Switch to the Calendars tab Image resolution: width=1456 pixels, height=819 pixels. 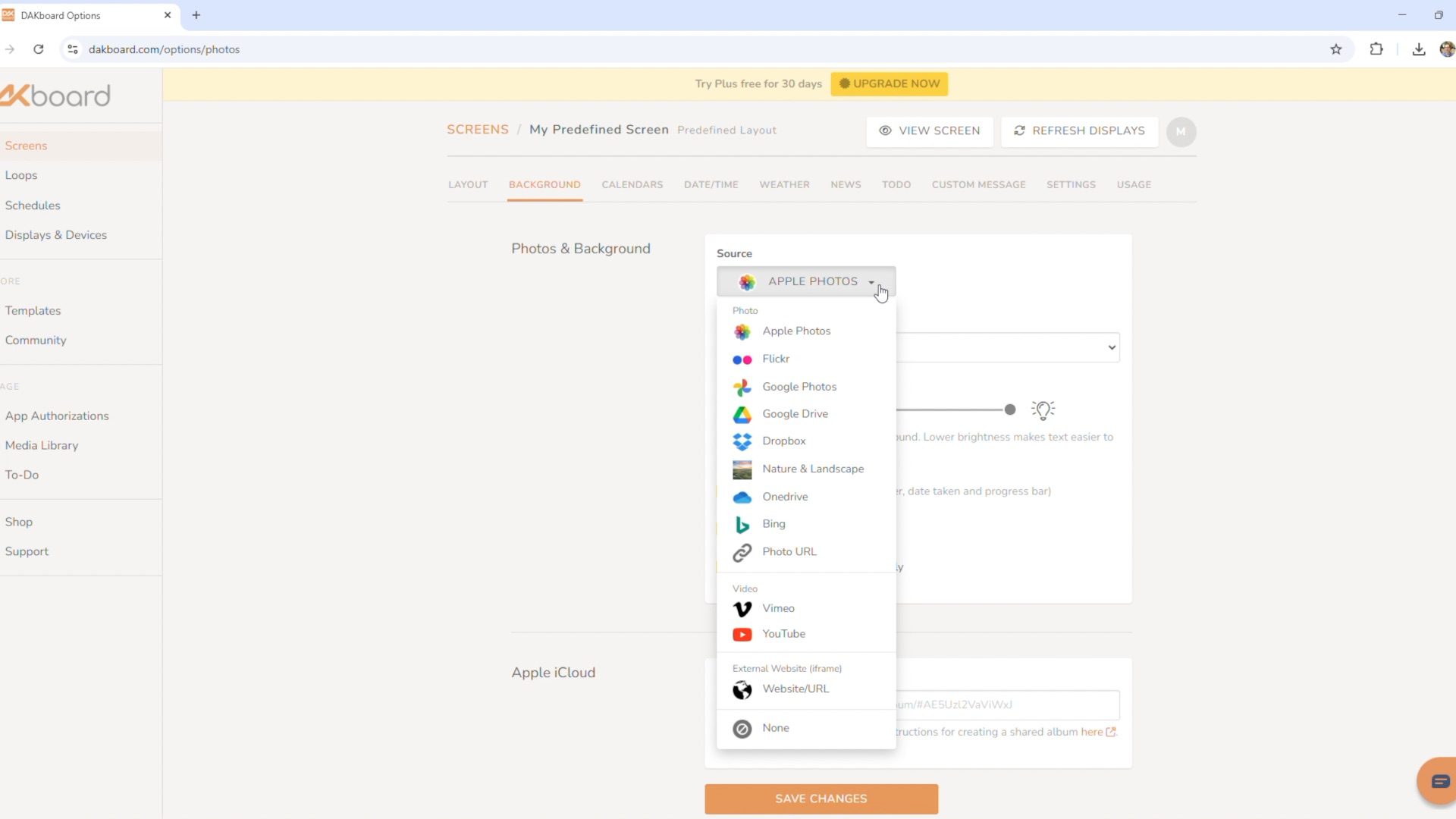click(632, 185)
